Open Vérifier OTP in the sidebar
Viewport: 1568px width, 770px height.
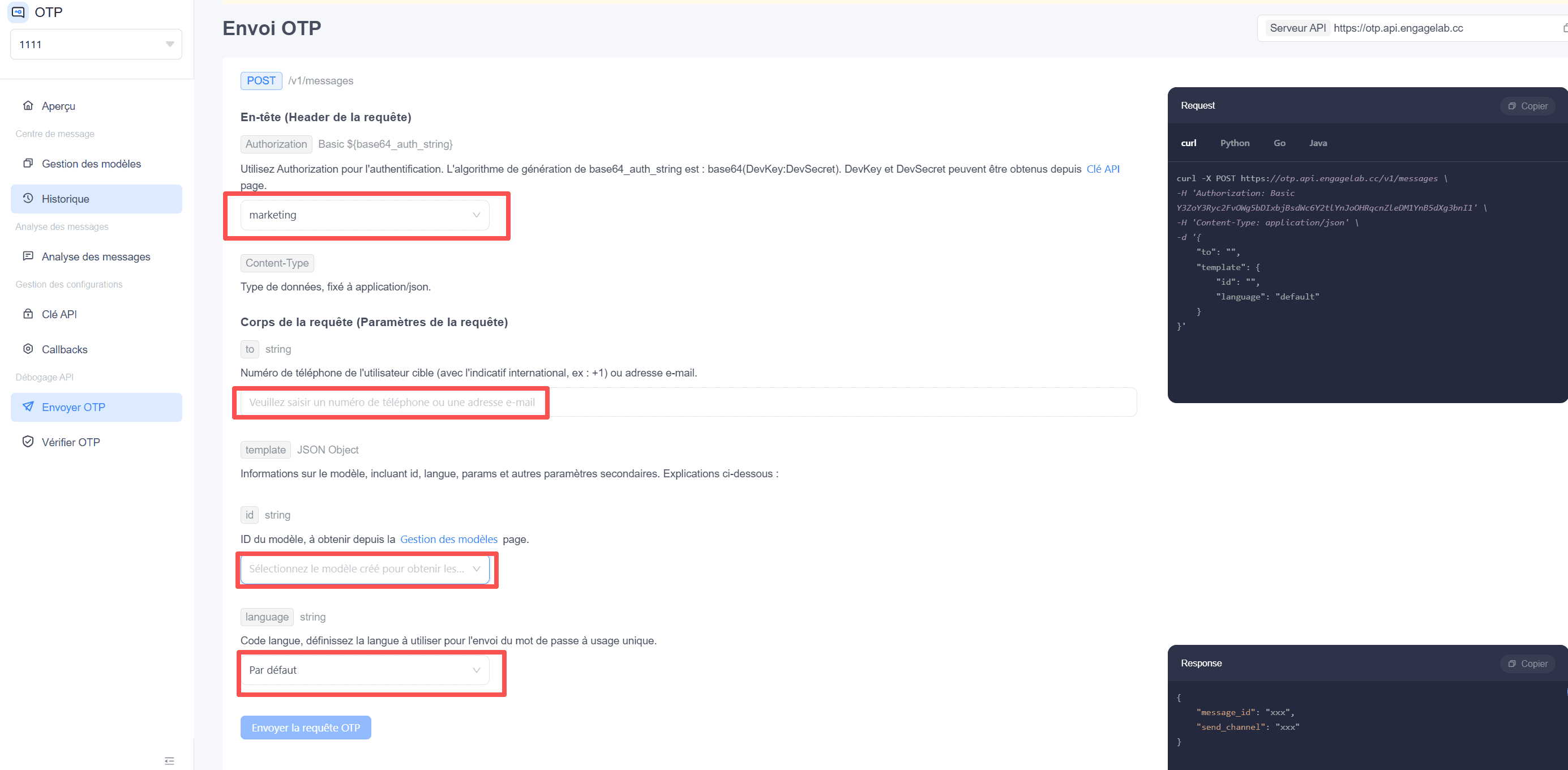coord(96,443)
